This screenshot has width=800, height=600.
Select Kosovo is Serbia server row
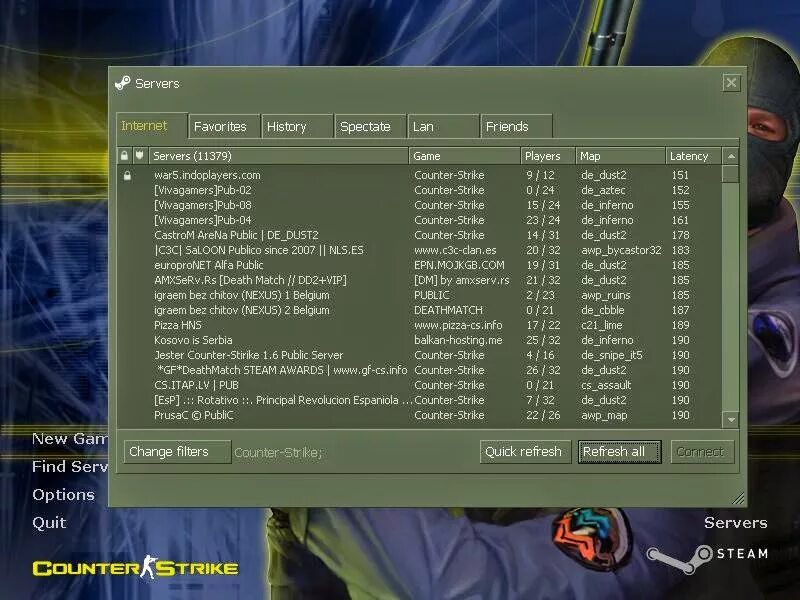pyautogui.click(x=419, y=340)
